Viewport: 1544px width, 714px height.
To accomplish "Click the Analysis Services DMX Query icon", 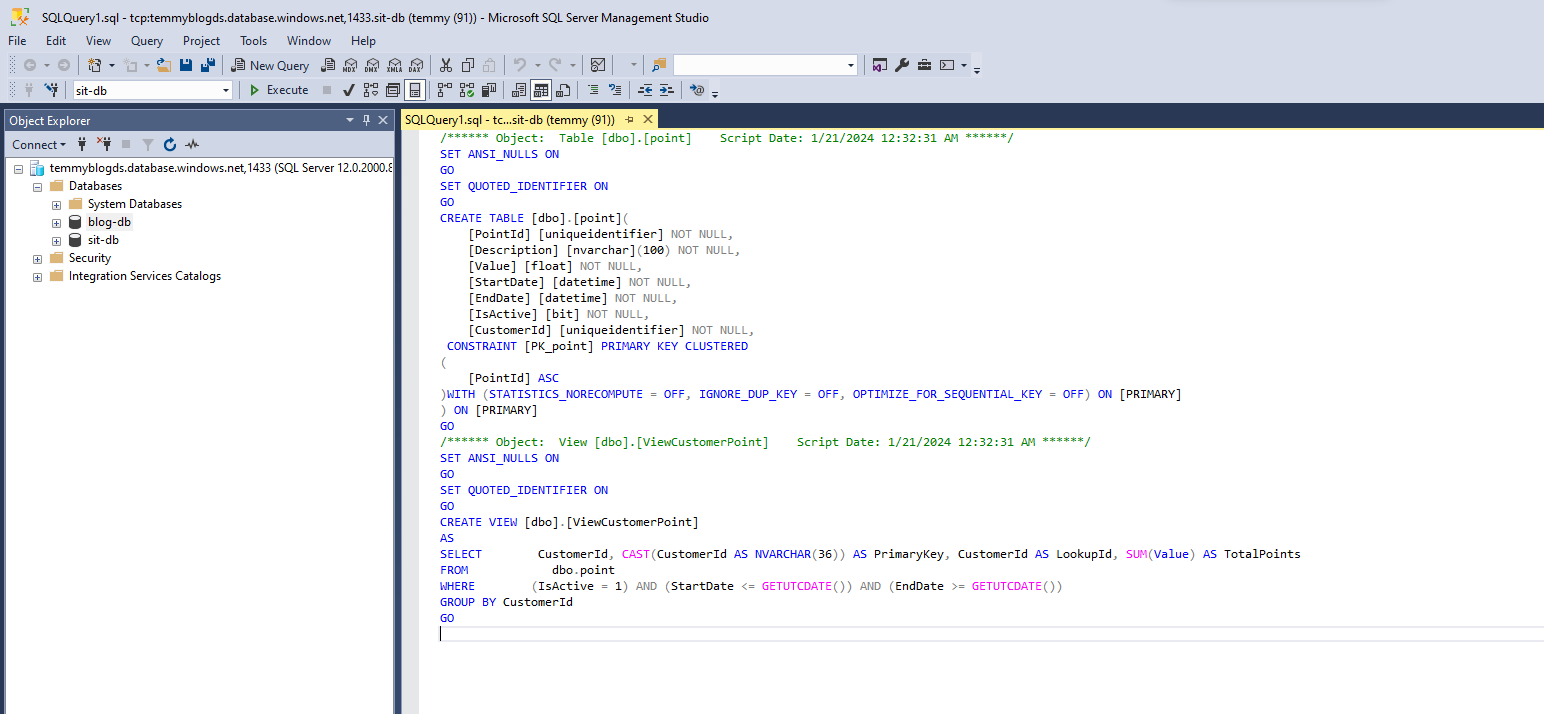I will click(372, 65).
